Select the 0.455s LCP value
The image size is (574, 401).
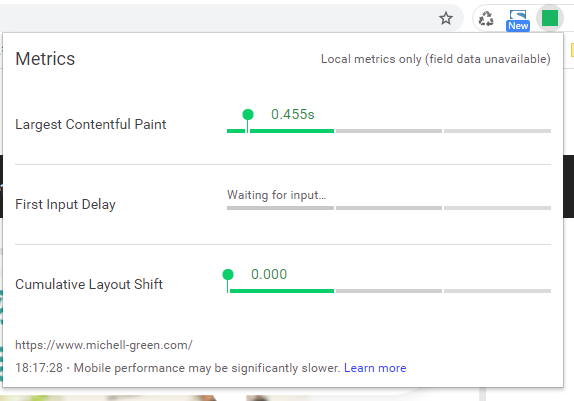click(x=292, y=114)
